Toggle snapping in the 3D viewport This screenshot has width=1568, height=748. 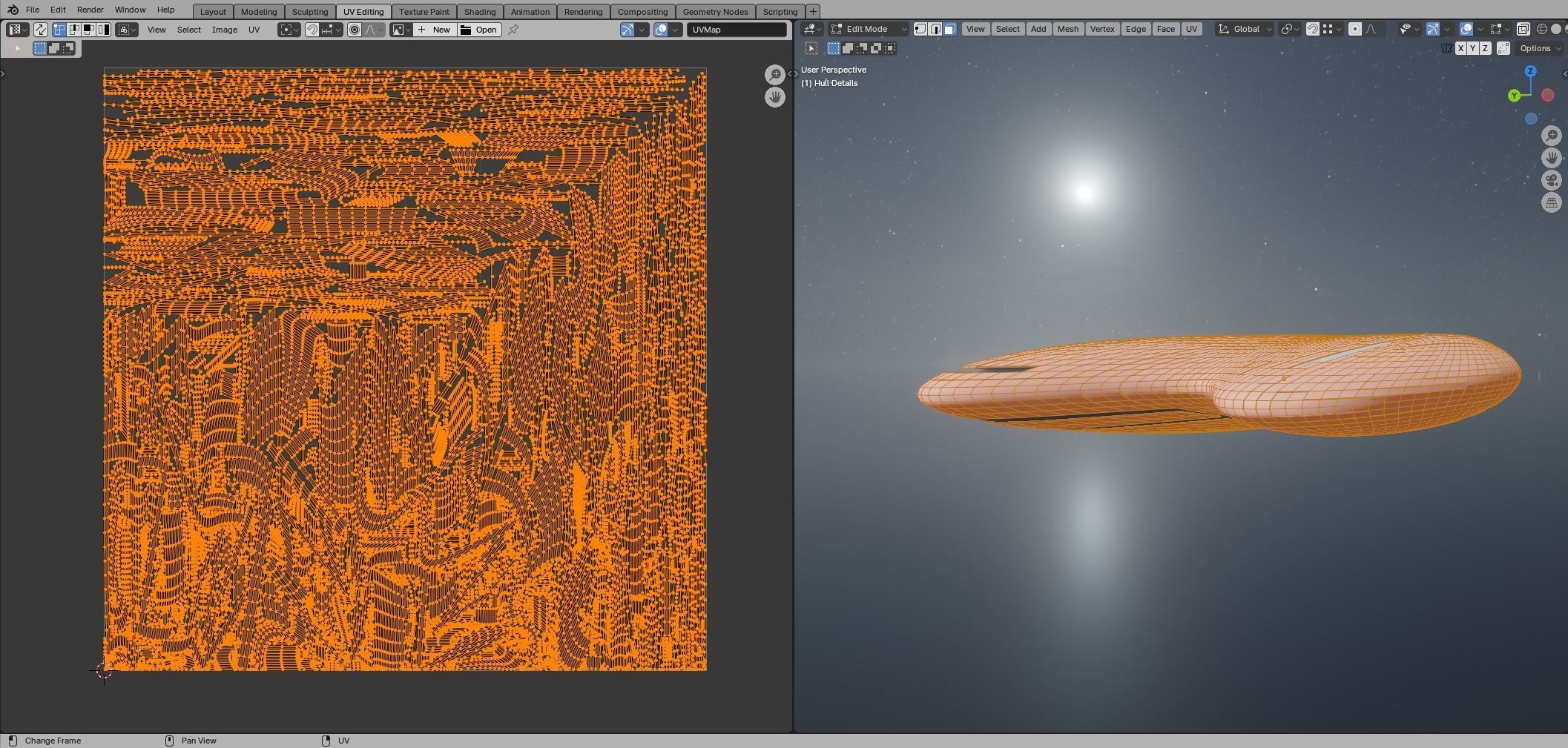1313,29
